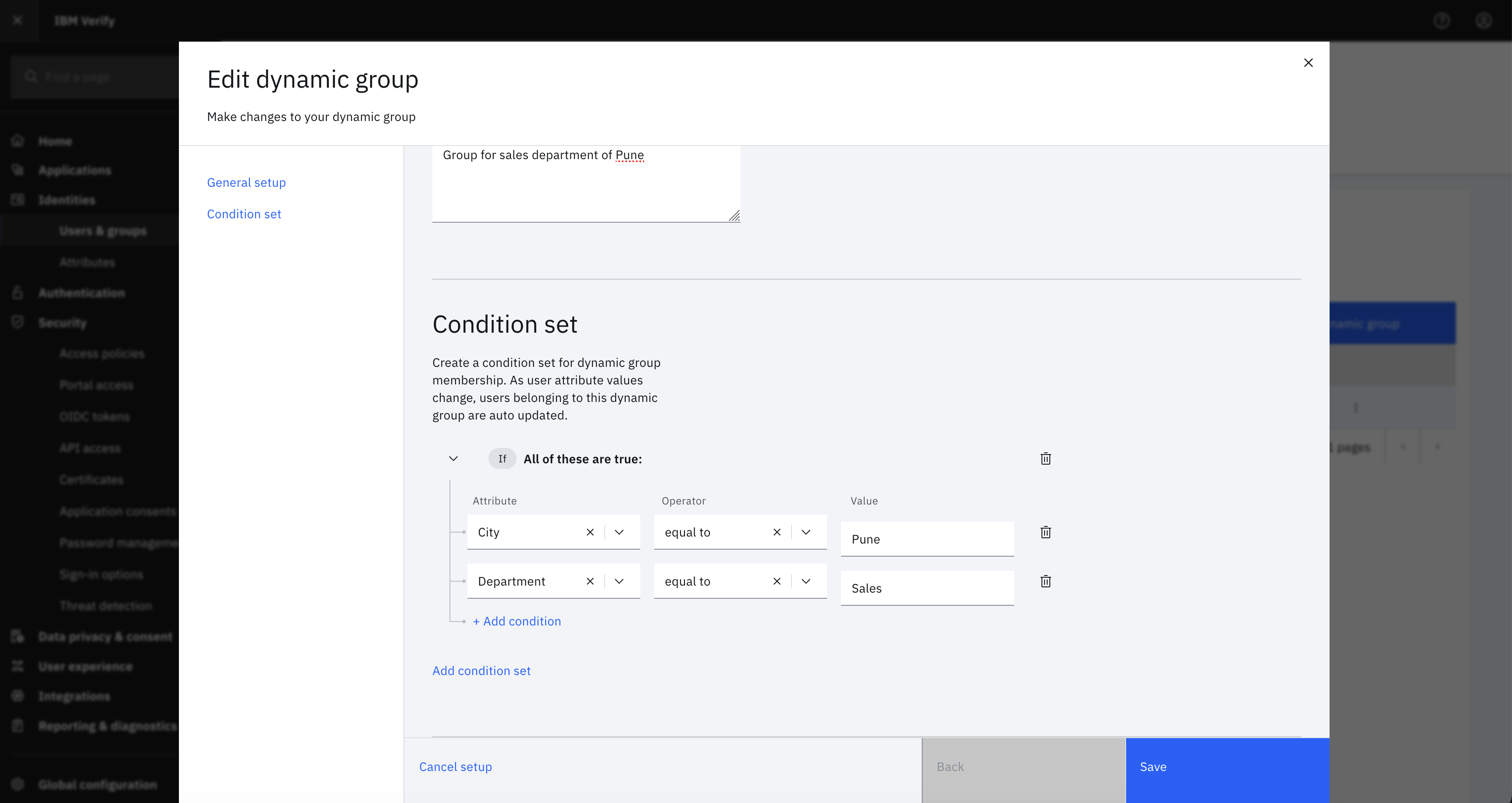Collapse the 'All of these are true' condition set
This screenshot has width=1512, height=803.
[x=453, y=458]
